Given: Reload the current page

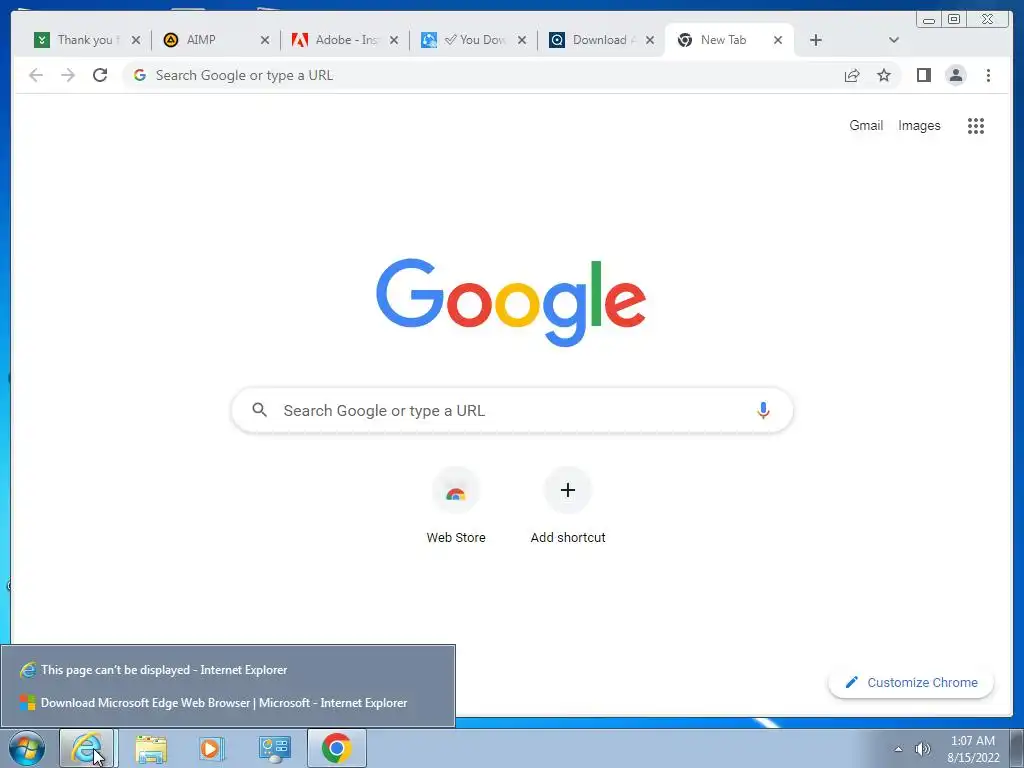Looking at the screenshot, I should [x=100, y=75].
